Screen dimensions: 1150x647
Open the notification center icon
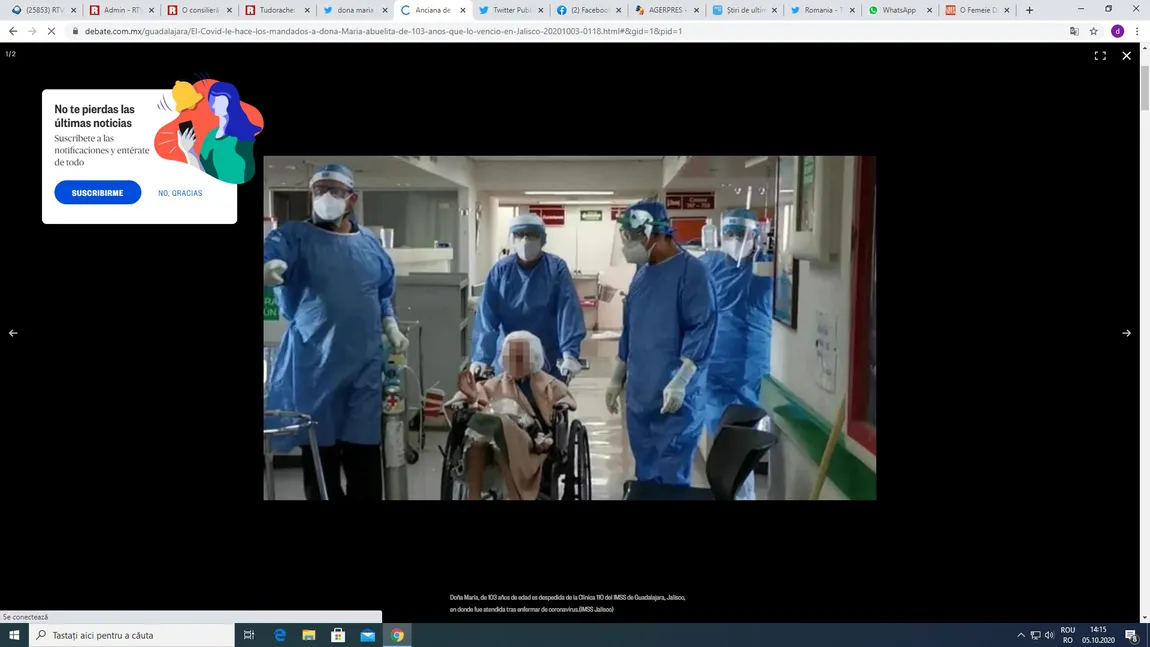1132,635
